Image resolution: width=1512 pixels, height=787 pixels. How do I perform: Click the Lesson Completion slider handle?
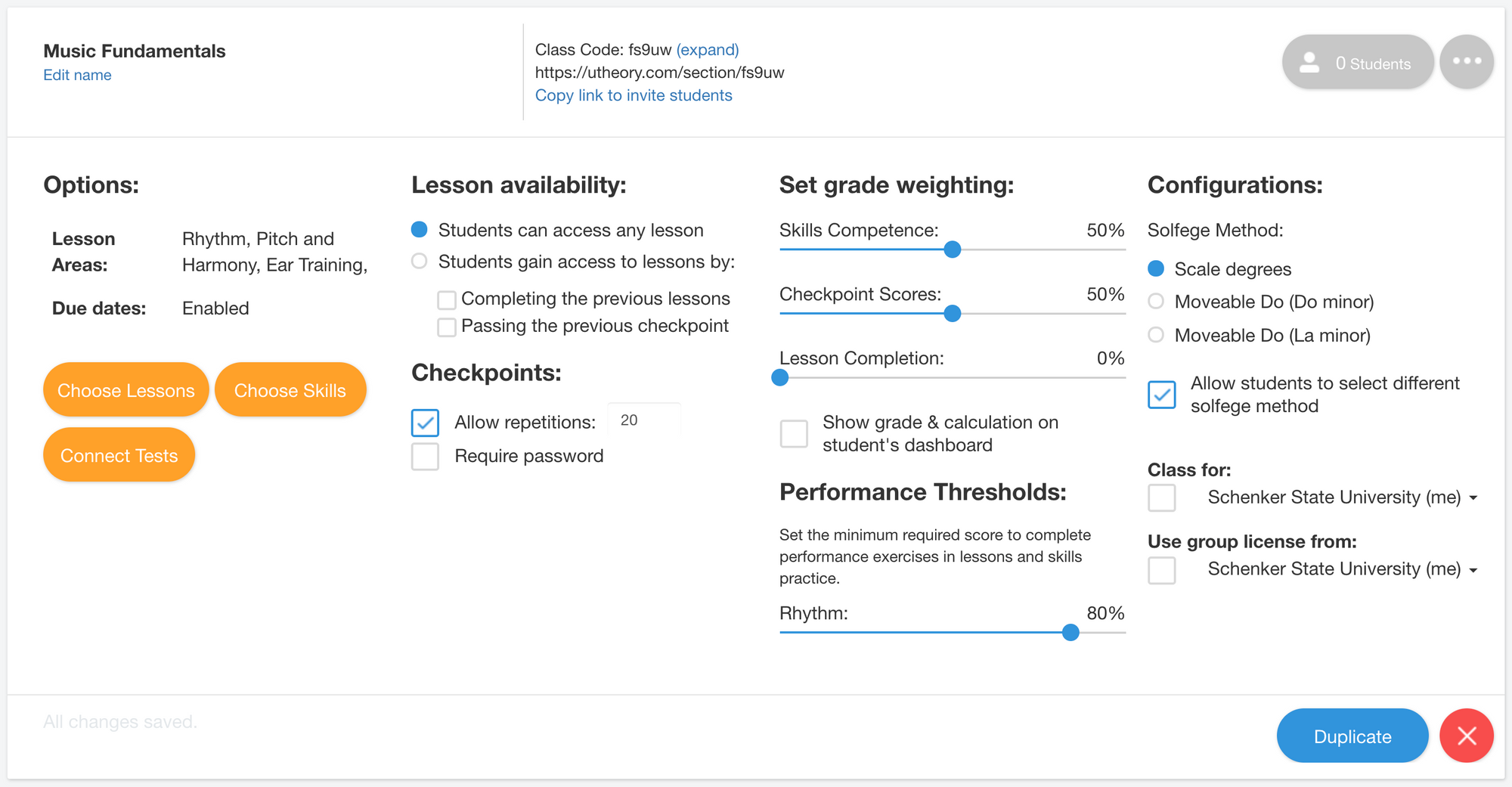click(779, 377)
